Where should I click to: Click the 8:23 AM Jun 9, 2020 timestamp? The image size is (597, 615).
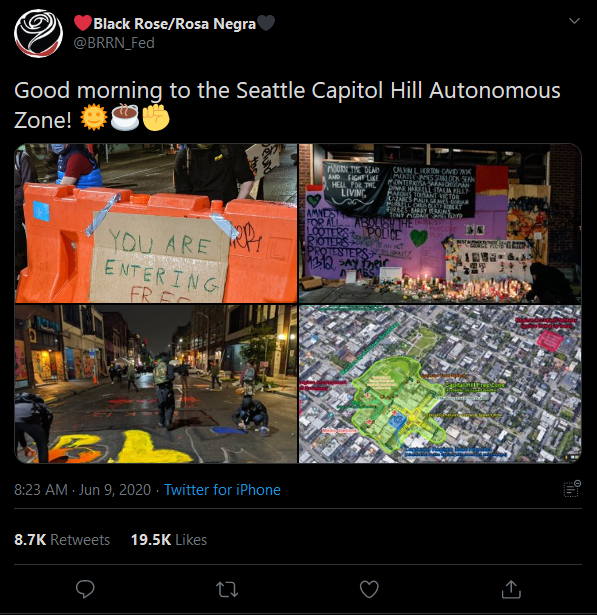coord(82,490)
